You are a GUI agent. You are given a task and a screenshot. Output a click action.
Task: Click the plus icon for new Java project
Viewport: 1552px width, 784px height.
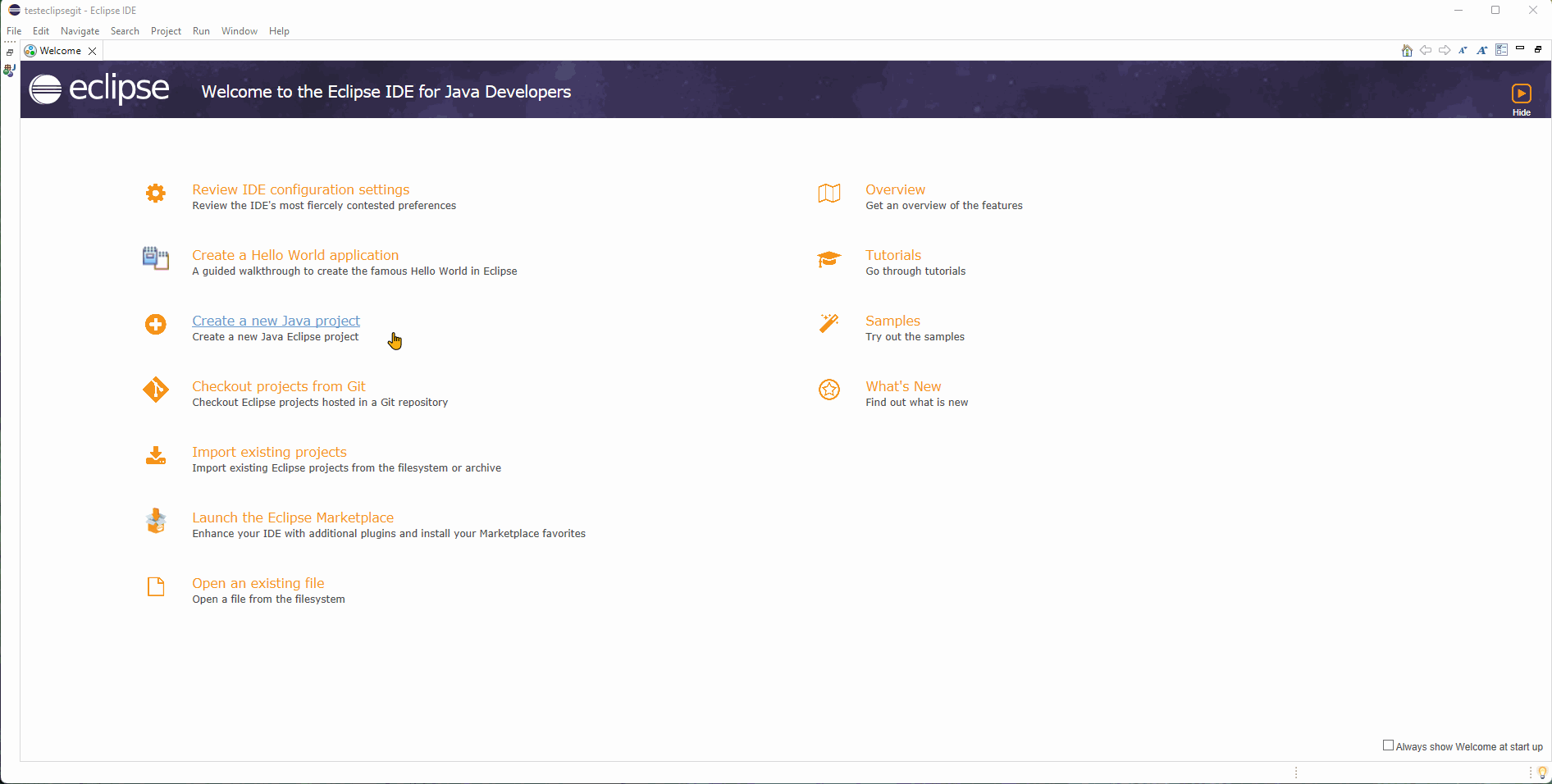[156, 324]
